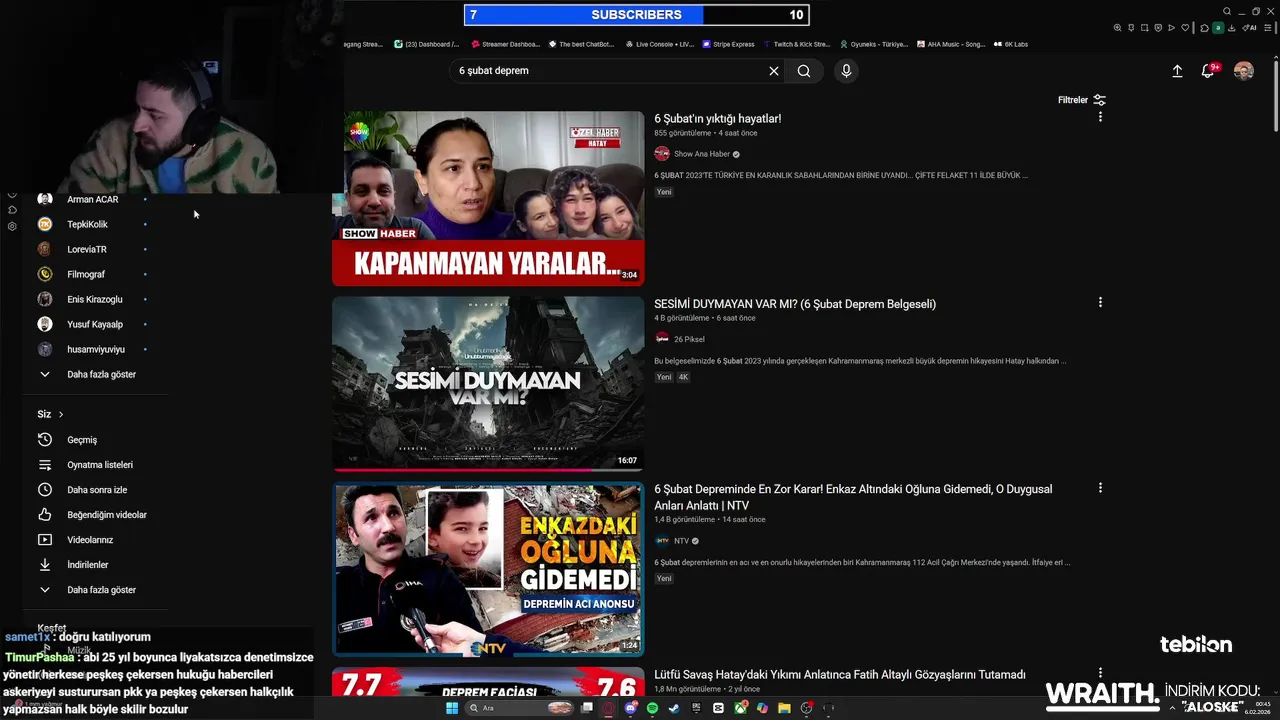Click in the '6 şubat deprem' search field

[605, 71]
